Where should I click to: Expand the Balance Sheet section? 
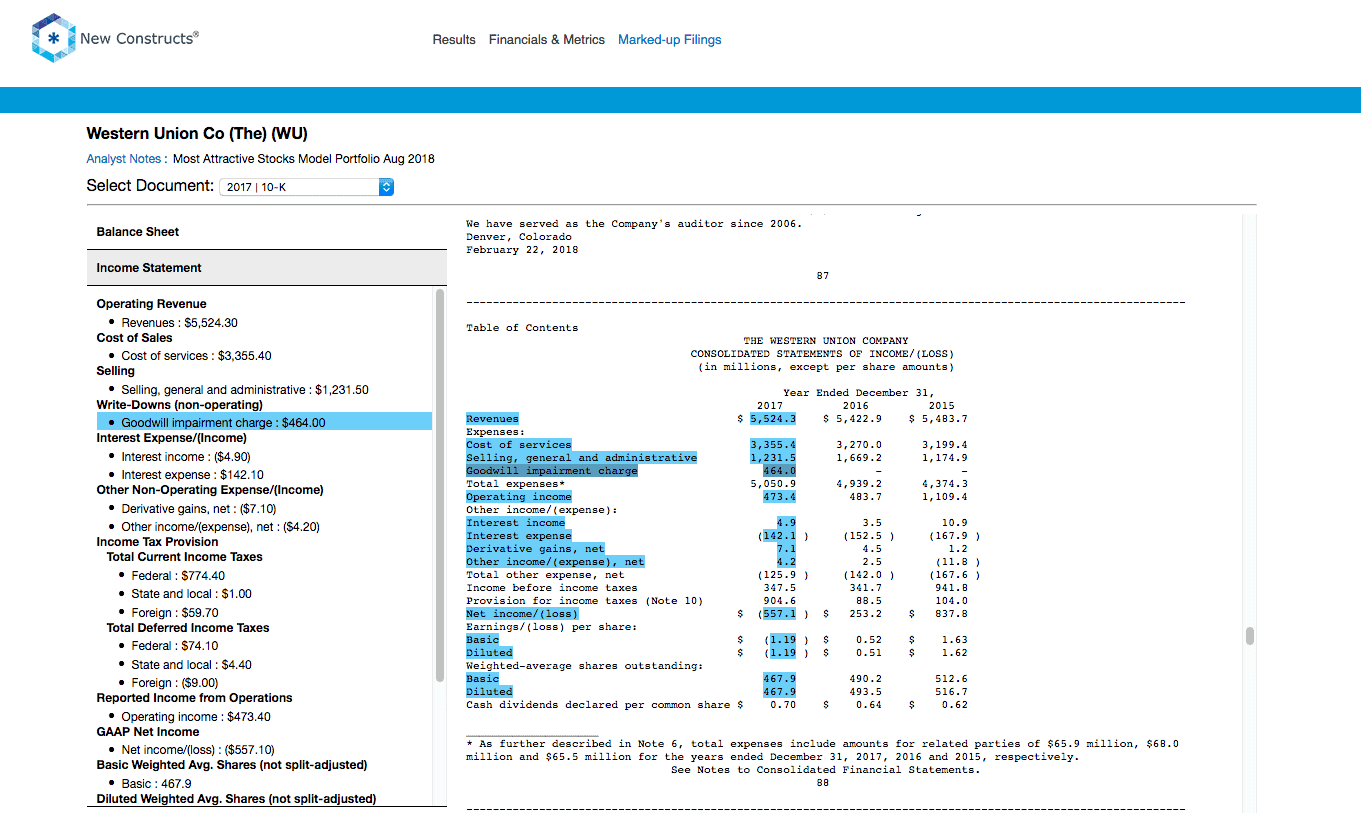pyautogui.click(x=267, y=232)
